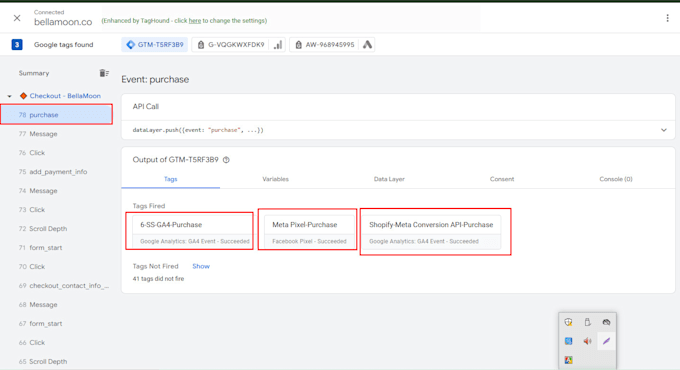Select event 72 Scroll Depth

(x=57, y=229)
